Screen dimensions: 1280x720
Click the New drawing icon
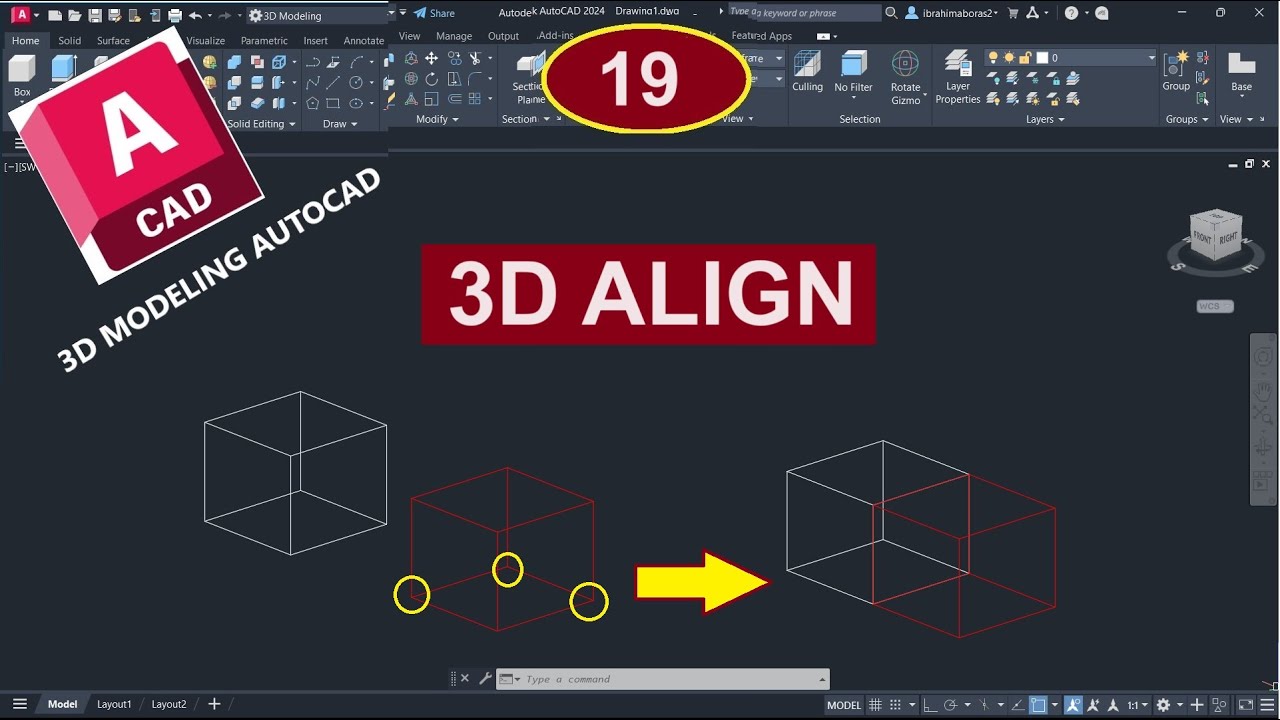[x=55, y=15]
